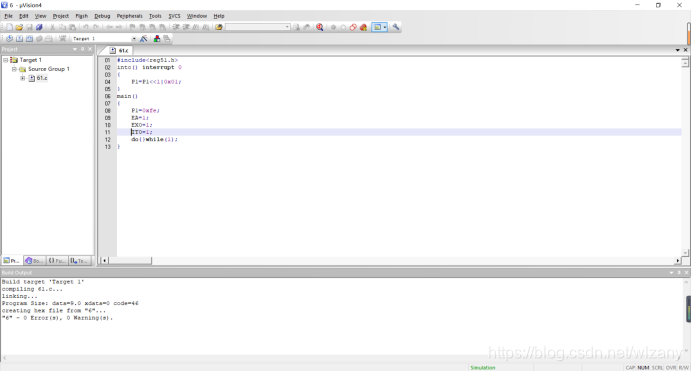Open Target Options magic wand icon

pos(143,39)
